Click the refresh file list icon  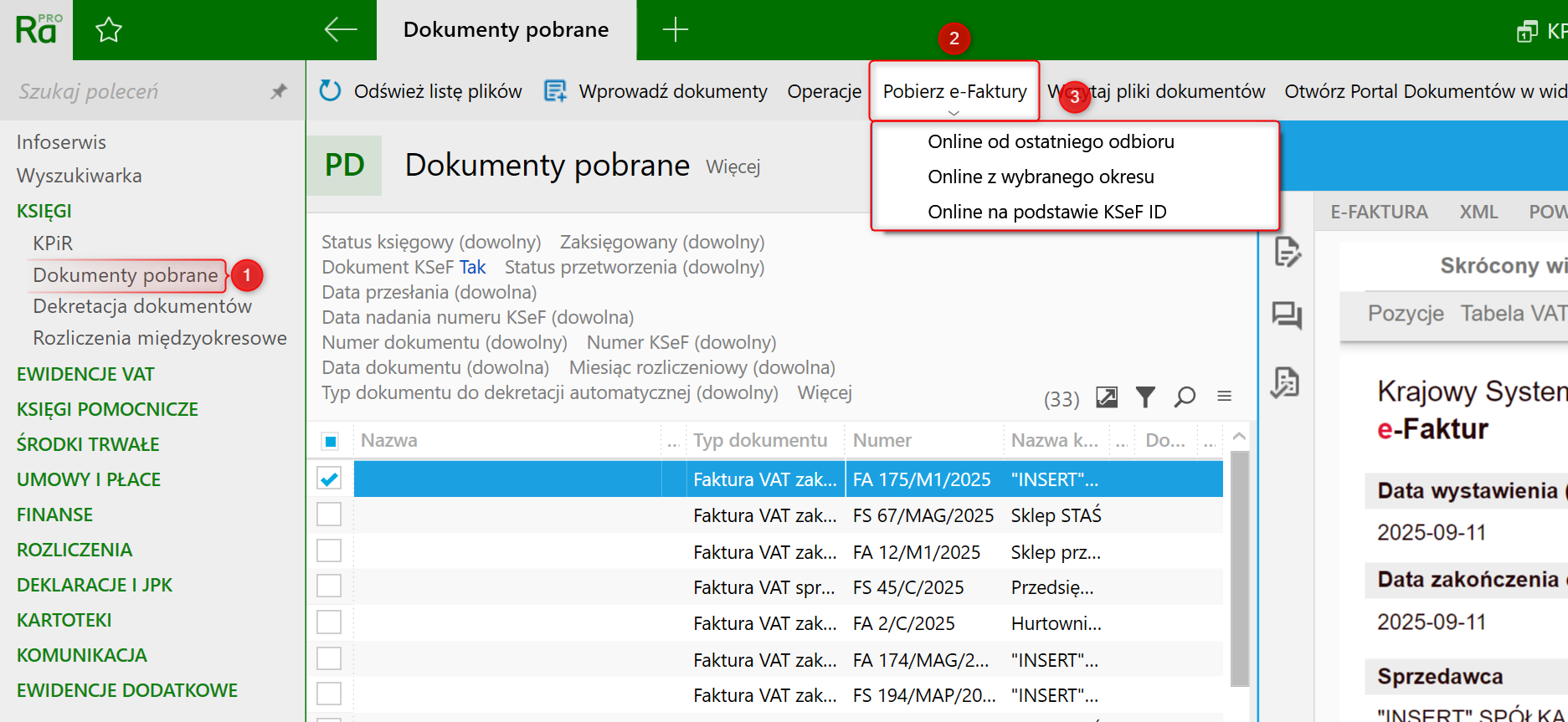pos(331,90)
